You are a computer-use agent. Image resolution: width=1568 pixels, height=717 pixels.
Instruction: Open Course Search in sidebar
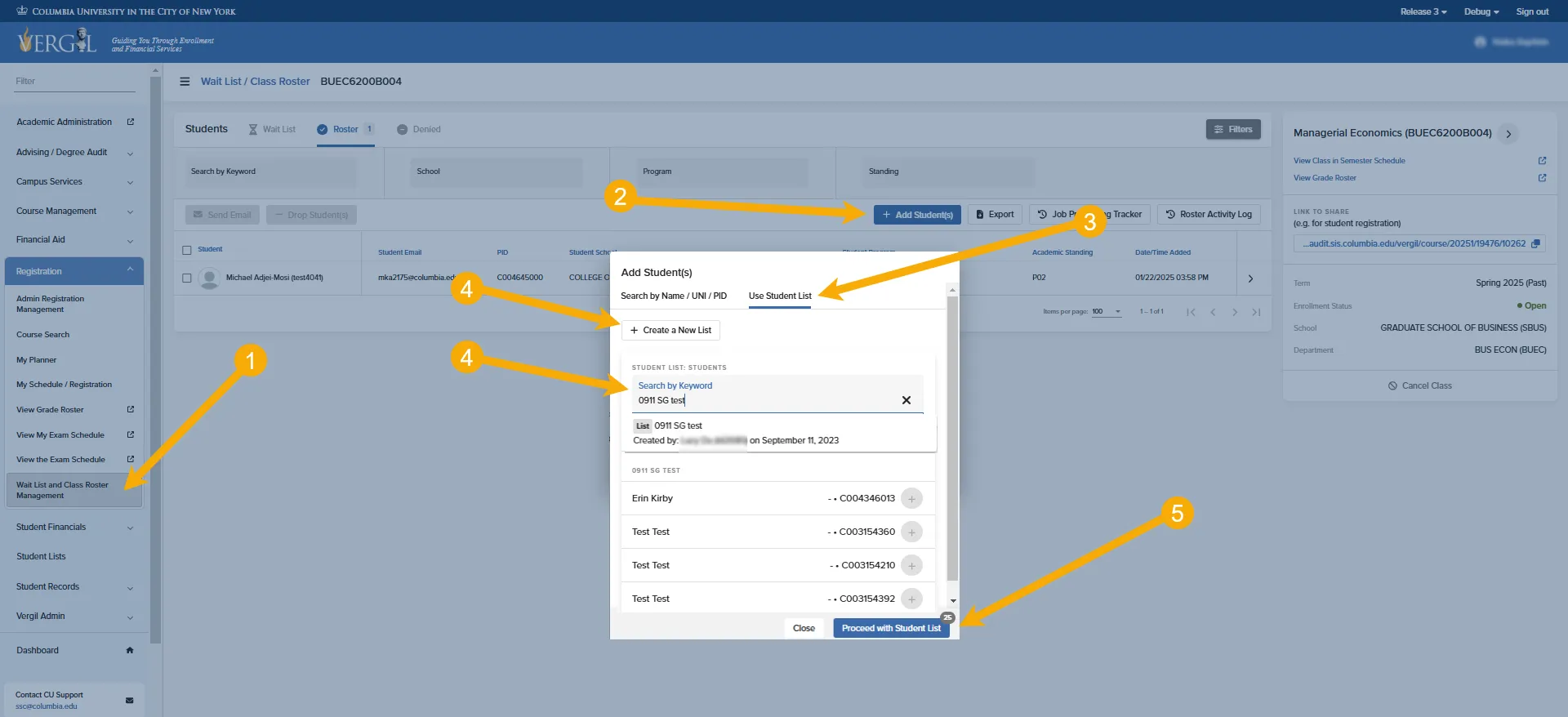pos(42,334)
